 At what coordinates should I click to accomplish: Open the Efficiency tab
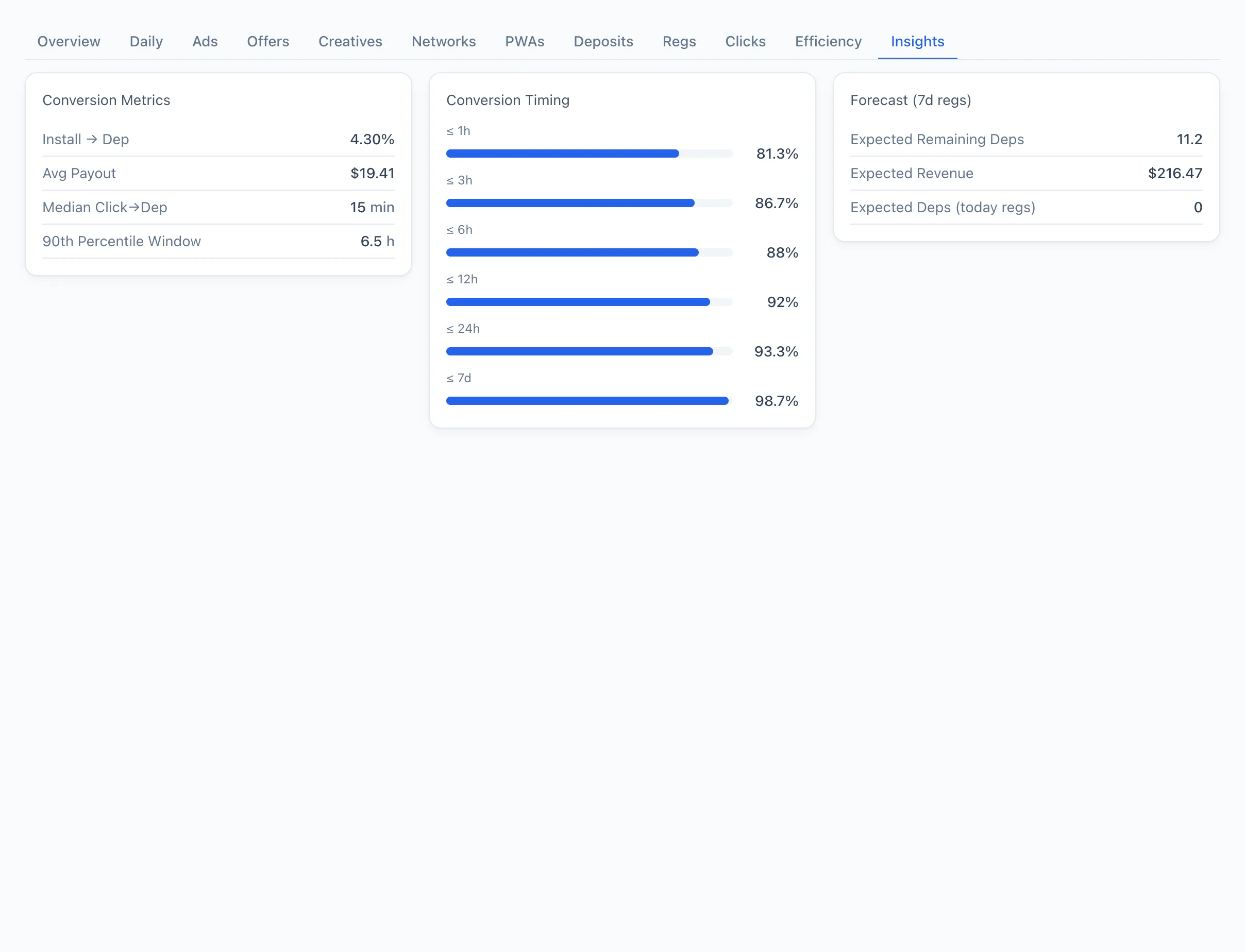(x=829, y=41)
